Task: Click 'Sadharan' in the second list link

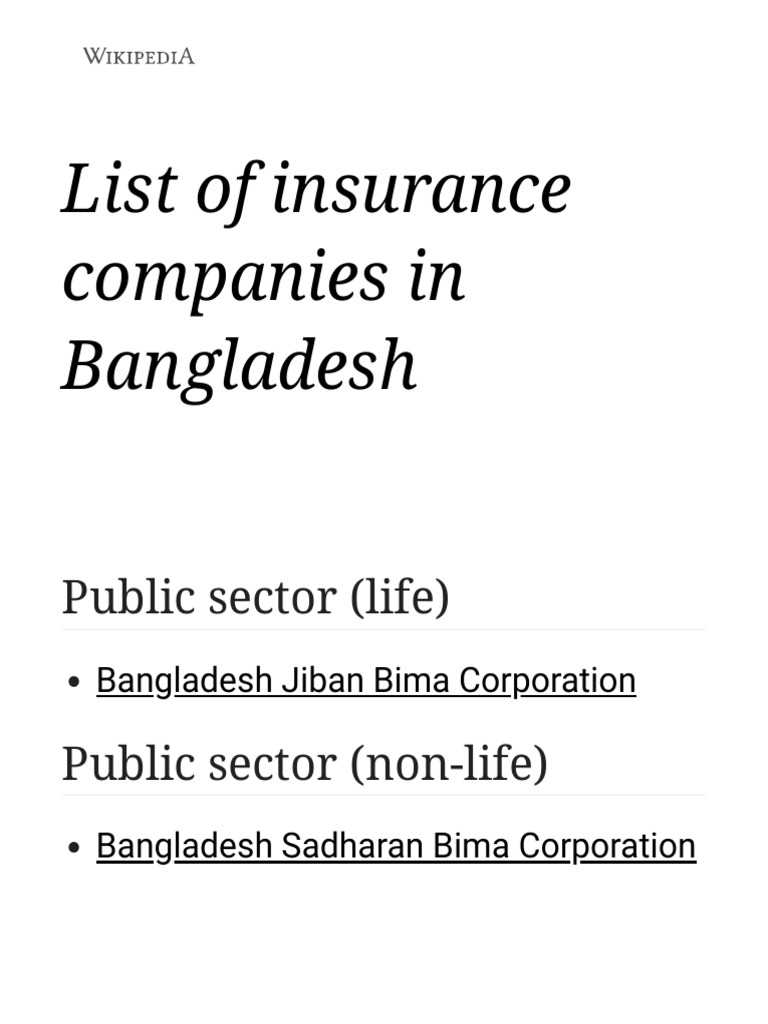Action: pos(351,846)
